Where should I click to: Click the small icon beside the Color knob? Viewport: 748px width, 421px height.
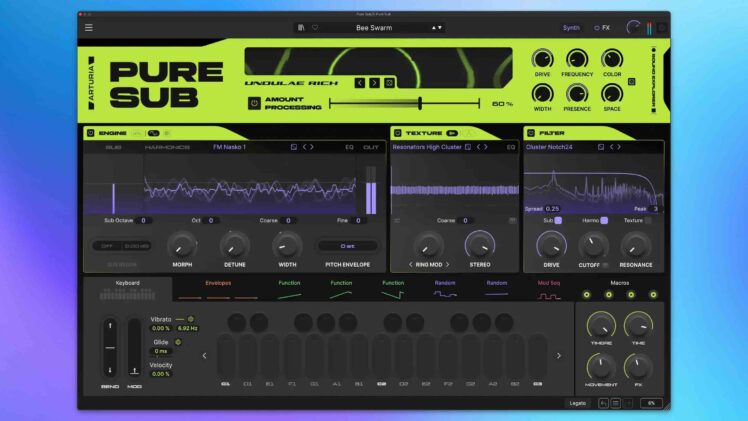pos(632,82)
